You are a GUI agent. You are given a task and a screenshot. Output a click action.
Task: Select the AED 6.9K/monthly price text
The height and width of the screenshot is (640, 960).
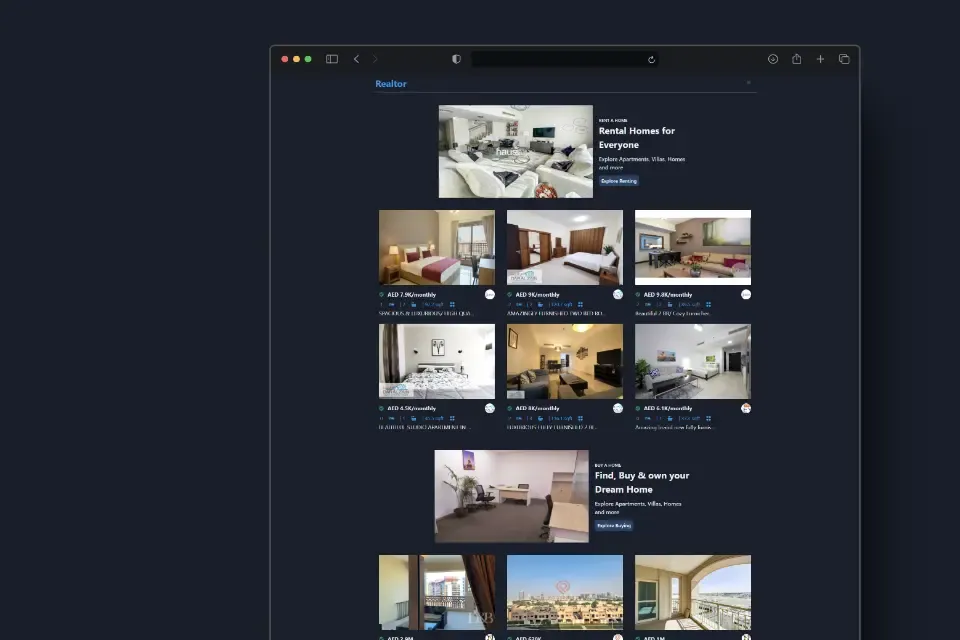pyautogui.click(x=668, y=408)
